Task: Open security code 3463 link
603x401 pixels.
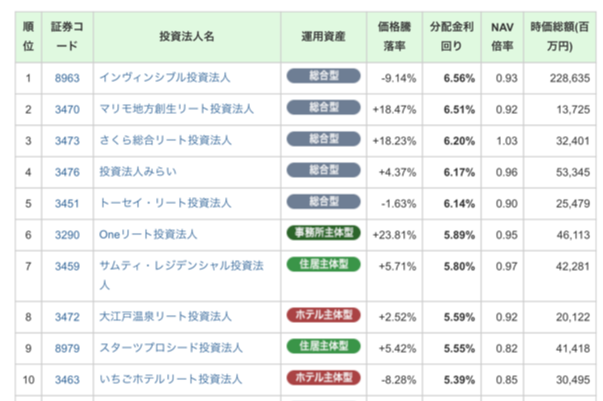Action: 67,380
